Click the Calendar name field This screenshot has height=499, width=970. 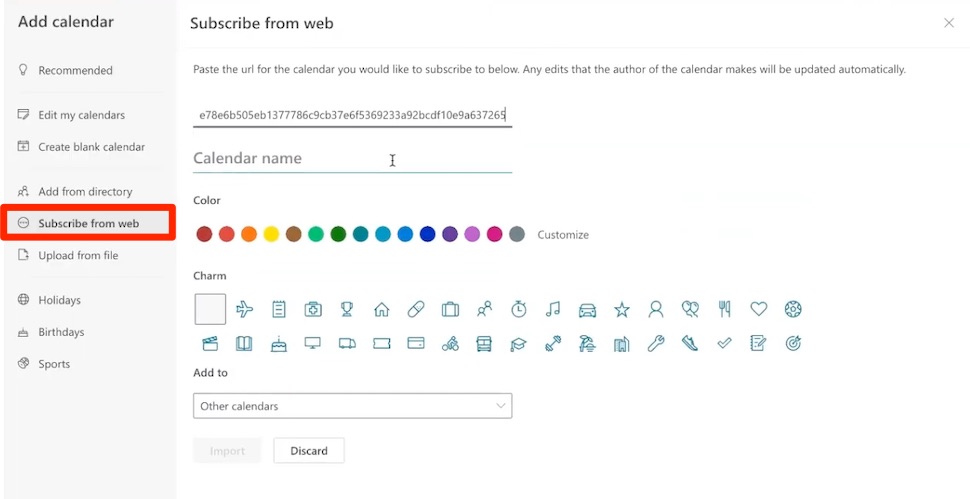(x=352, y=159)
